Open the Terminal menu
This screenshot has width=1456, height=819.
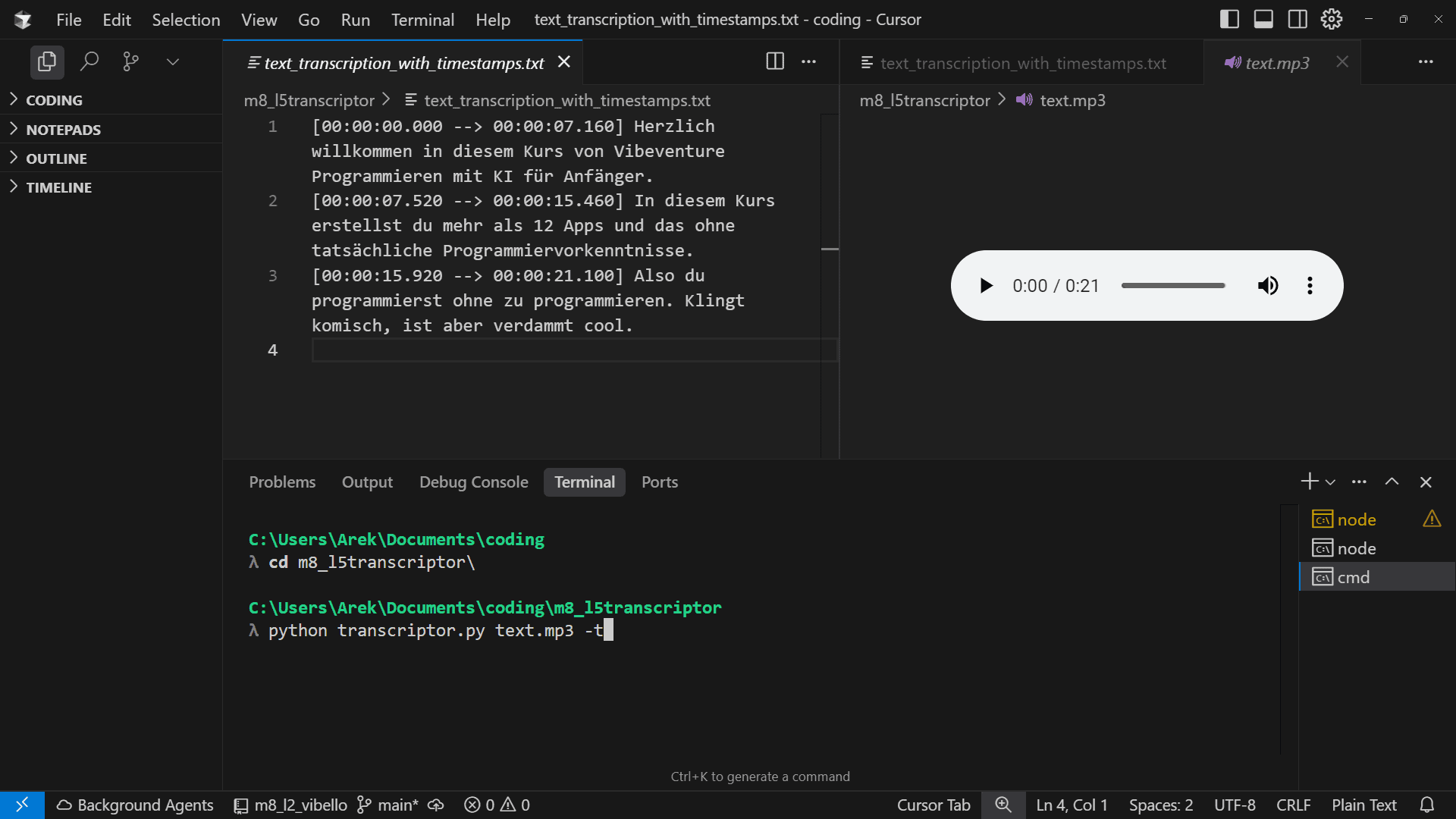coord(422,20)
